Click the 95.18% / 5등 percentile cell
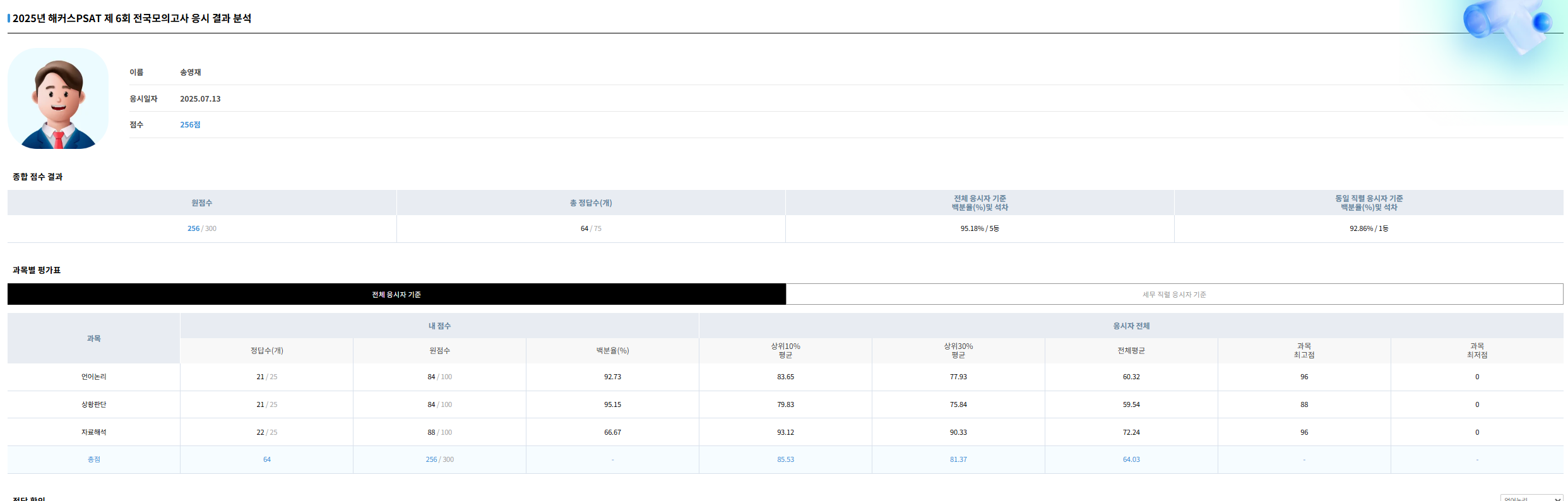Screen dimensions: 1568x501 [x=980, y=228]
